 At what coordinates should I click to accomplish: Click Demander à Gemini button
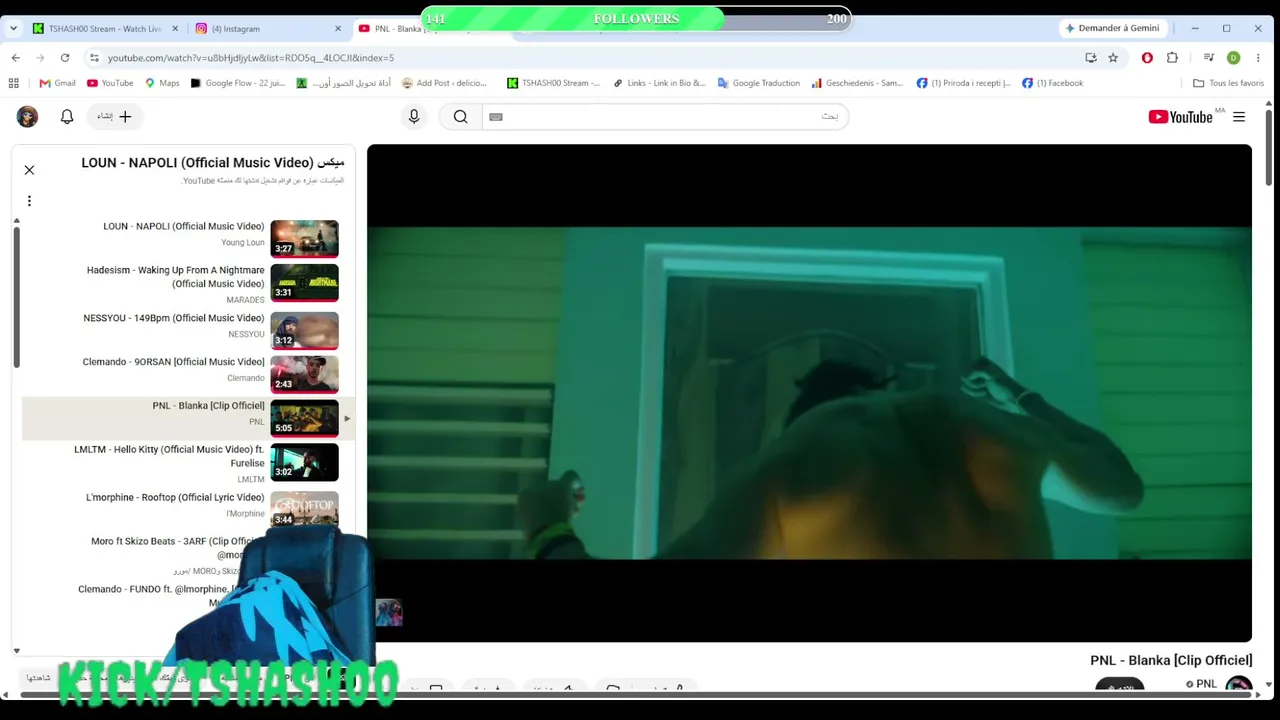tap(1112, 28)
